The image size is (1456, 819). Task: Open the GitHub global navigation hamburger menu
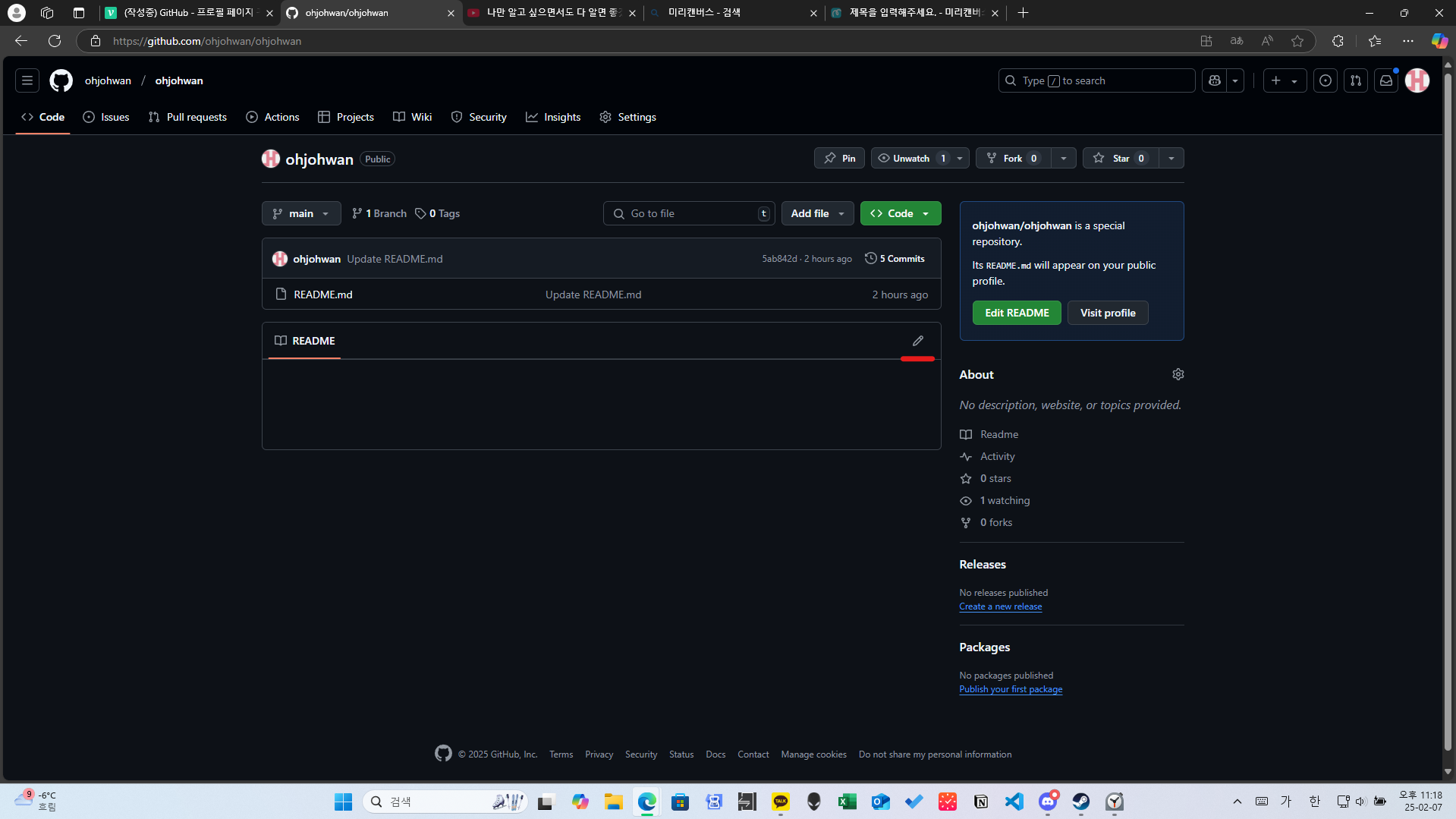pyautogui.click(x=27, y=80)
